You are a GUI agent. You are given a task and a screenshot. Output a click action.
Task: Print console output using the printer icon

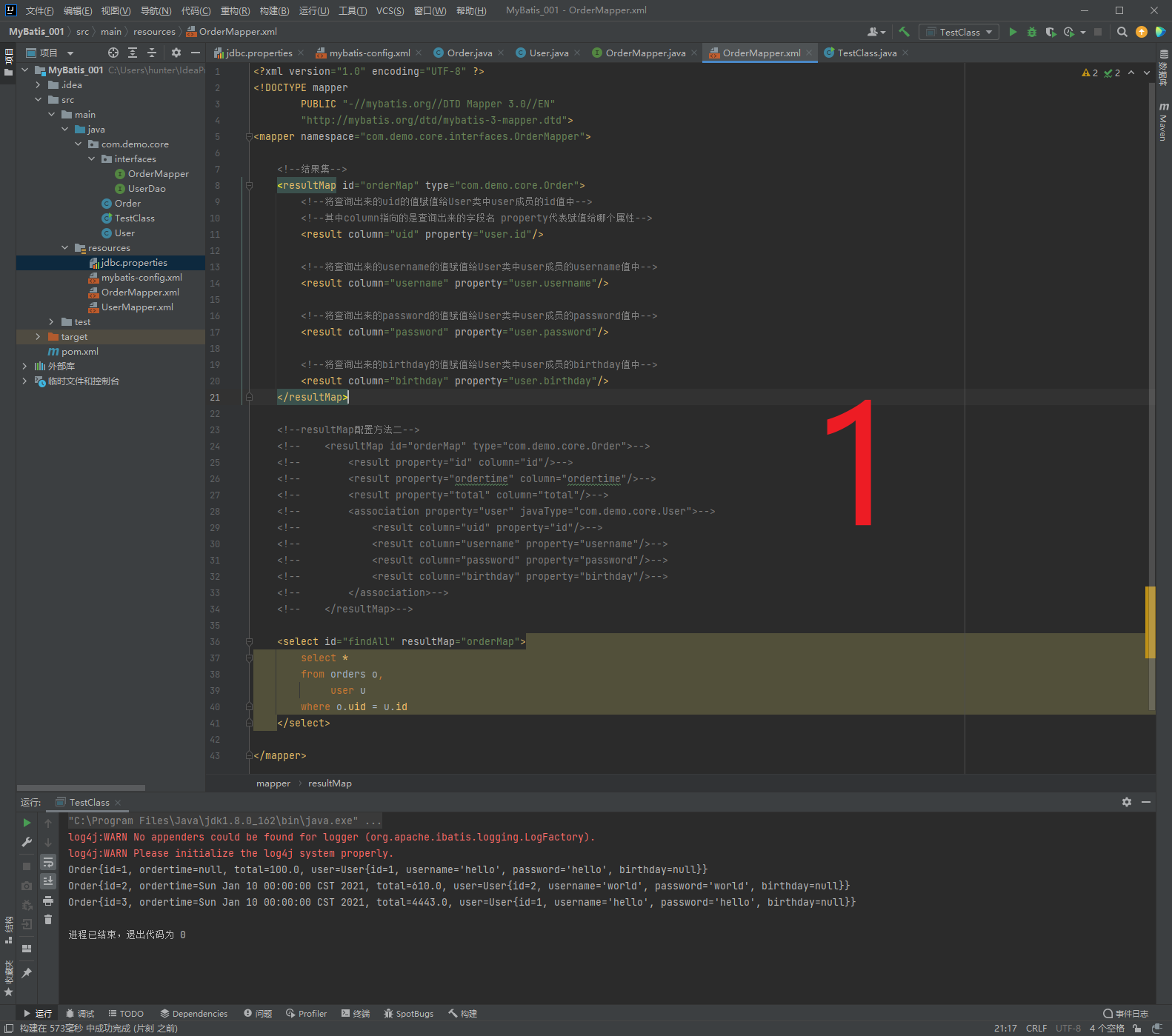pyautogui.click(x=48, y=900)
